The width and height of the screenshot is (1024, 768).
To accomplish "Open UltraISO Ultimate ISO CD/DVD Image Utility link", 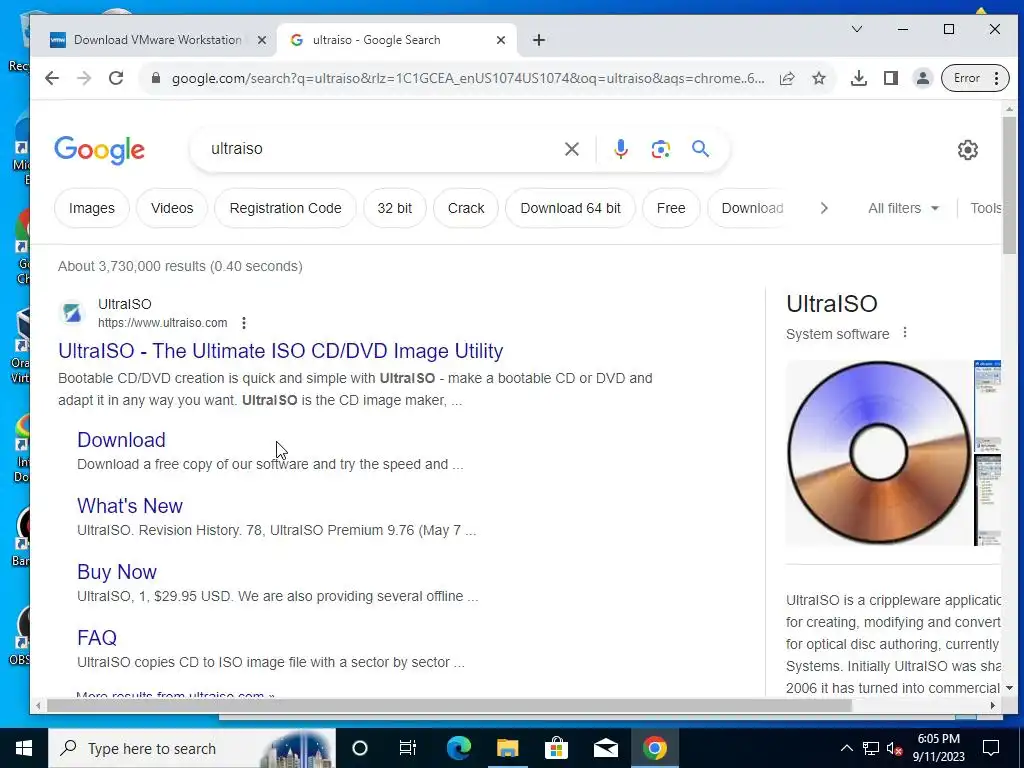I will pyautogui.click(x=281, y=351).
